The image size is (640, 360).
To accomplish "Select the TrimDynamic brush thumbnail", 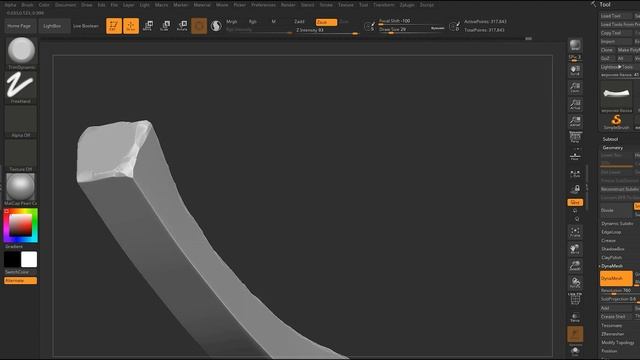I will pos(21,51).
